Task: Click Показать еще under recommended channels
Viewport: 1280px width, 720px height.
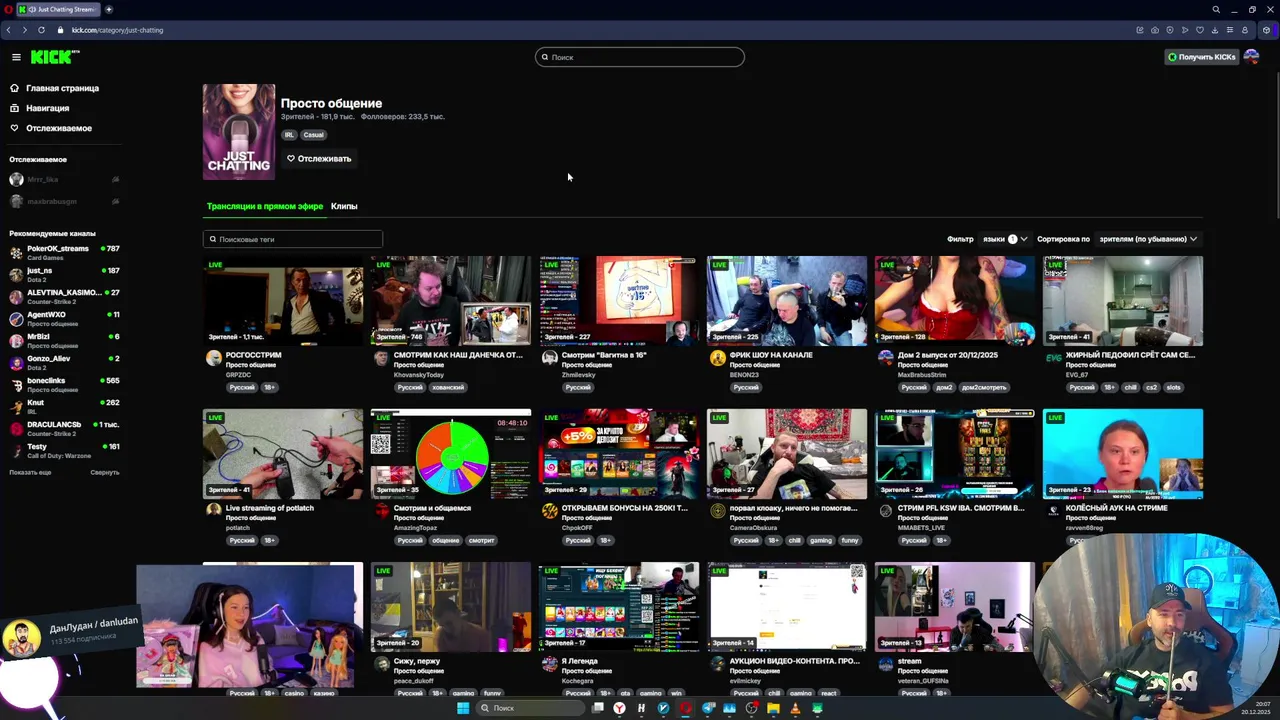Action: (x=30, y=472)
